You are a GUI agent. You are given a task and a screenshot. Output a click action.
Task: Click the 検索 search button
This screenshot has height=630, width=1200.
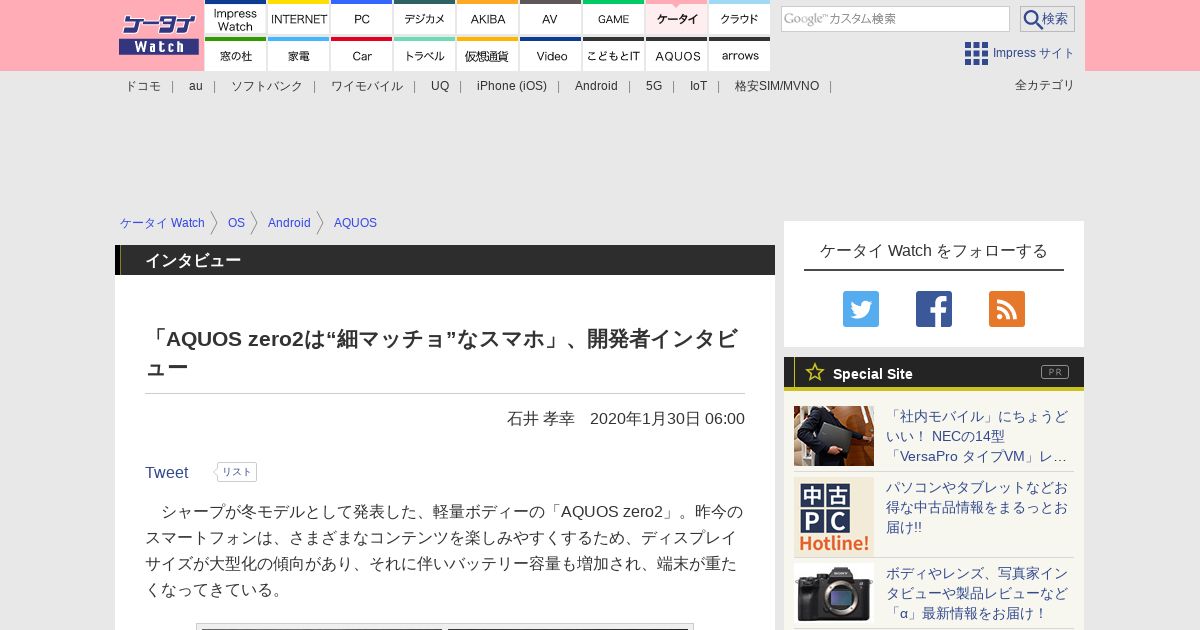(x=1047, y=19)
